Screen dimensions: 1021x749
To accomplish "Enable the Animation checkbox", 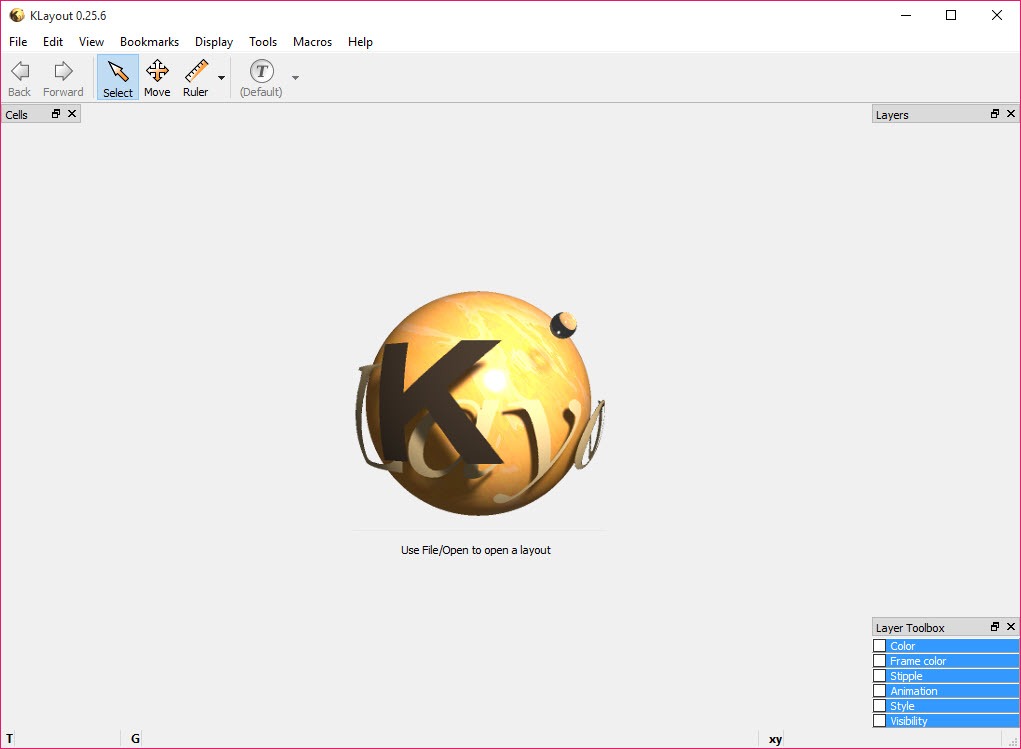I will (880, 690).
